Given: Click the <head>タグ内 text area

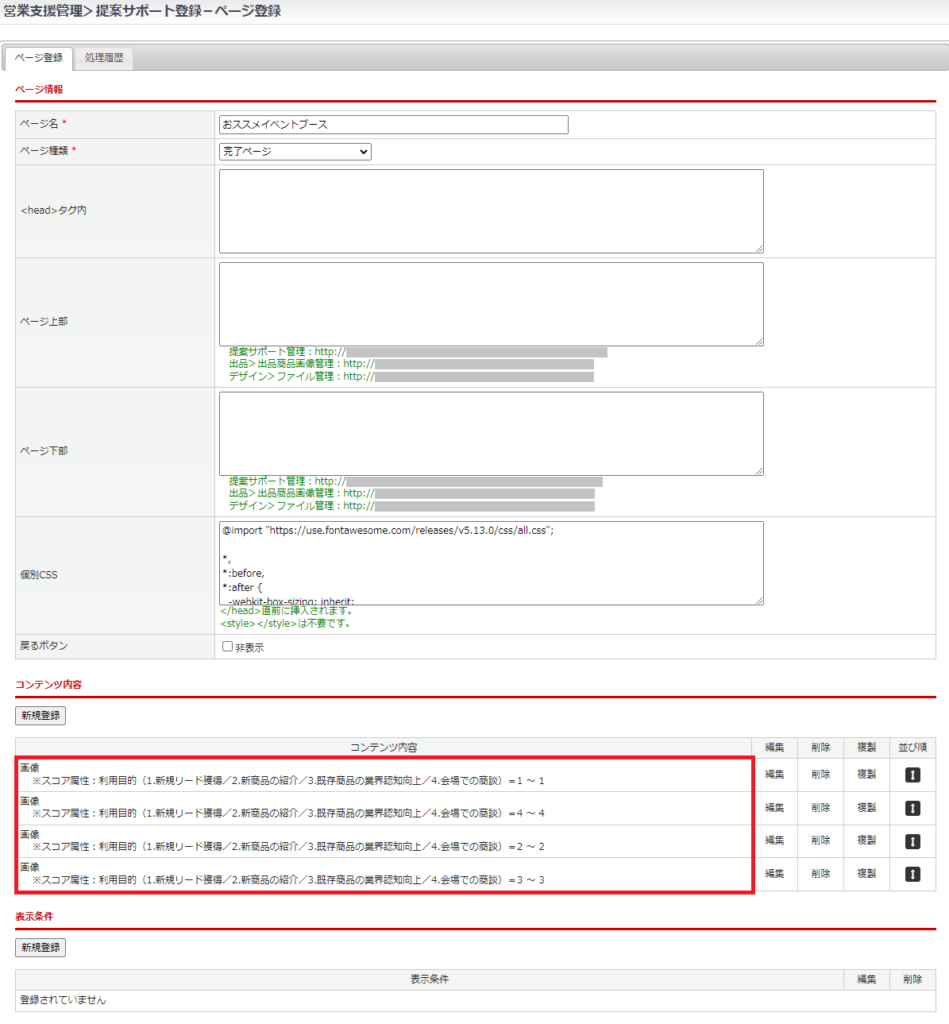Looking at the screenshot, I should point(491,211).
